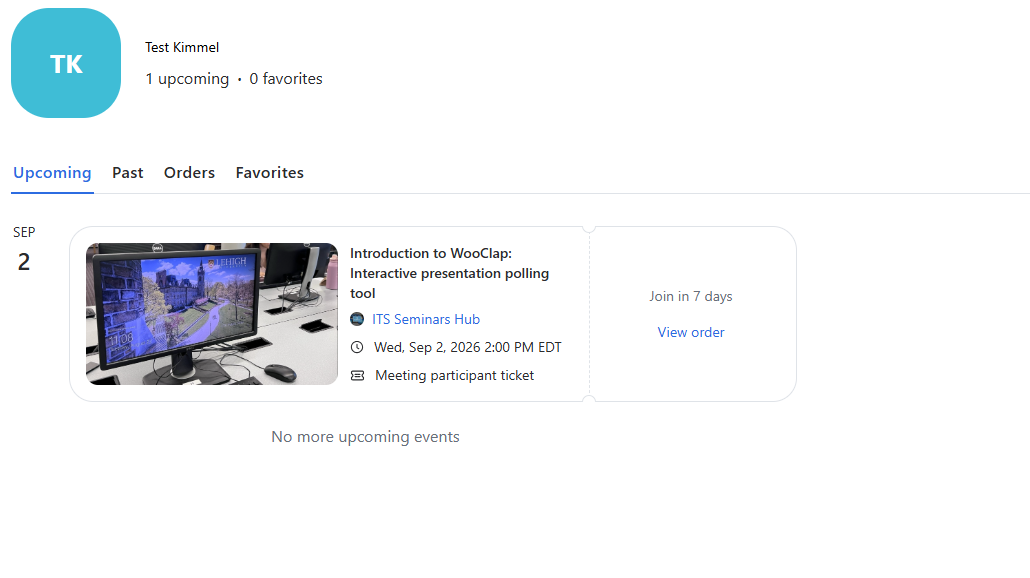Open the ITS Seminars Hub link

426,319
